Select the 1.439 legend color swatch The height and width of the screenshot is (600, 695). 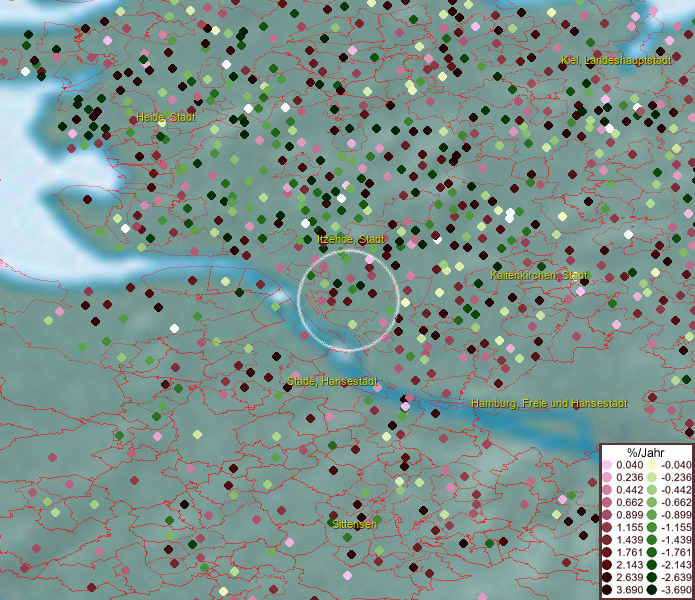(x=608, y=540)
